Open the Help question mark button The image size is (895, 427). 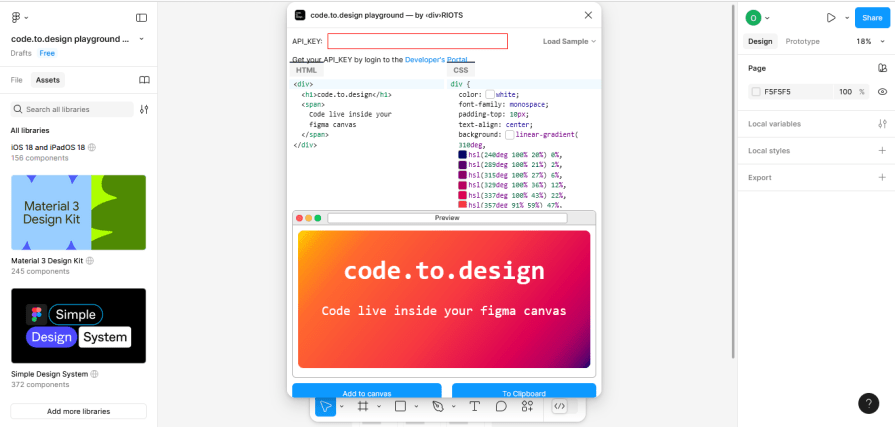(x=869, y=403)
